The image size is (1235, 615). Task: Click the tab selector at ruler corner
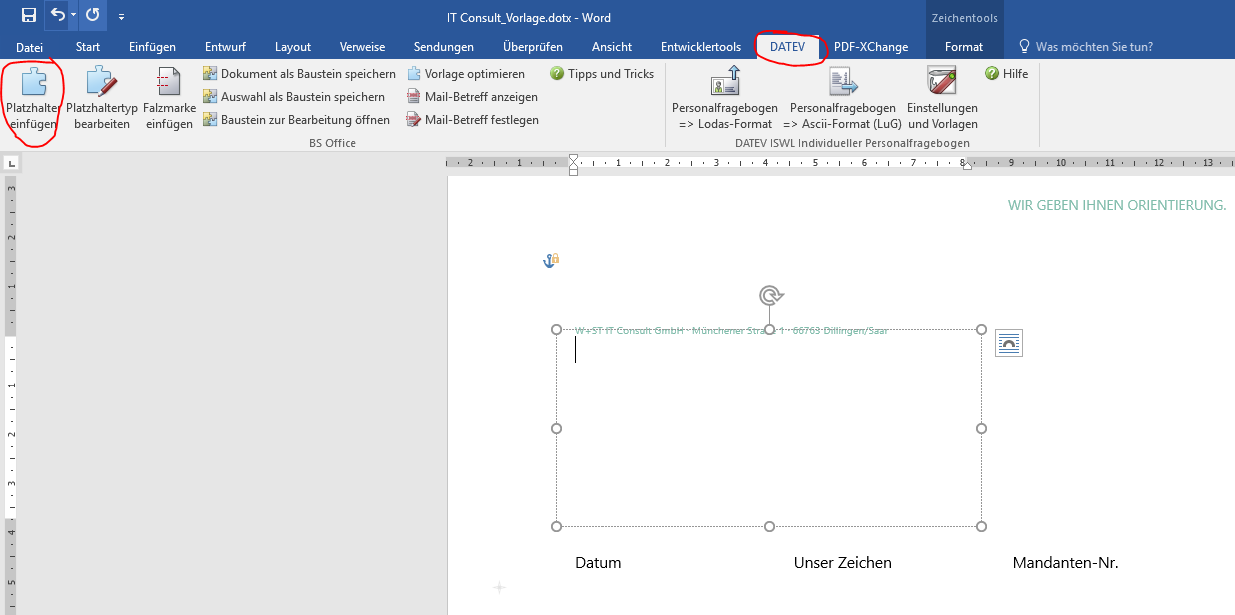(x=11, y=163)
